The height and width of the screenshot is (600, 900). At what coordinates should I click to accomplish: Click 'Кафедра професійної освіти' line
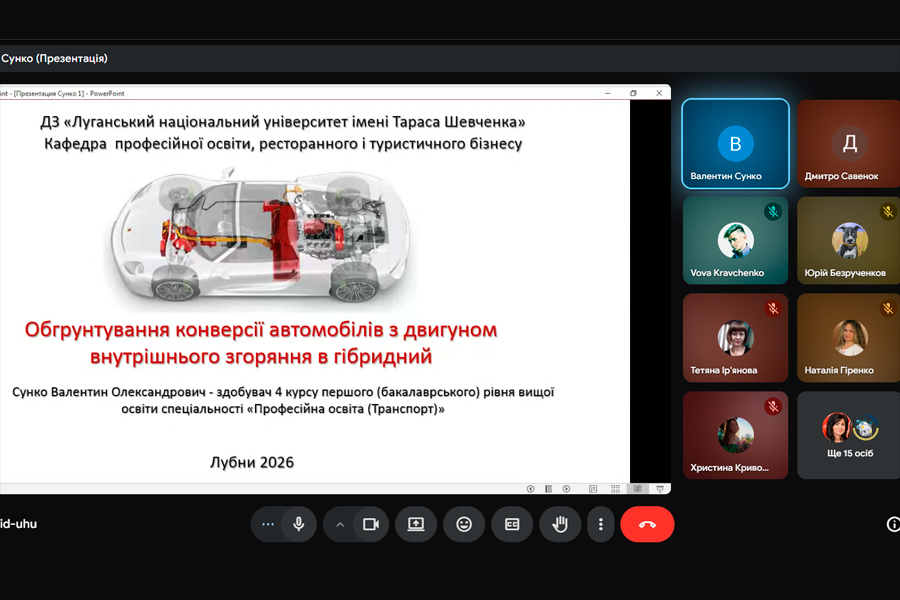pos(283,144)
